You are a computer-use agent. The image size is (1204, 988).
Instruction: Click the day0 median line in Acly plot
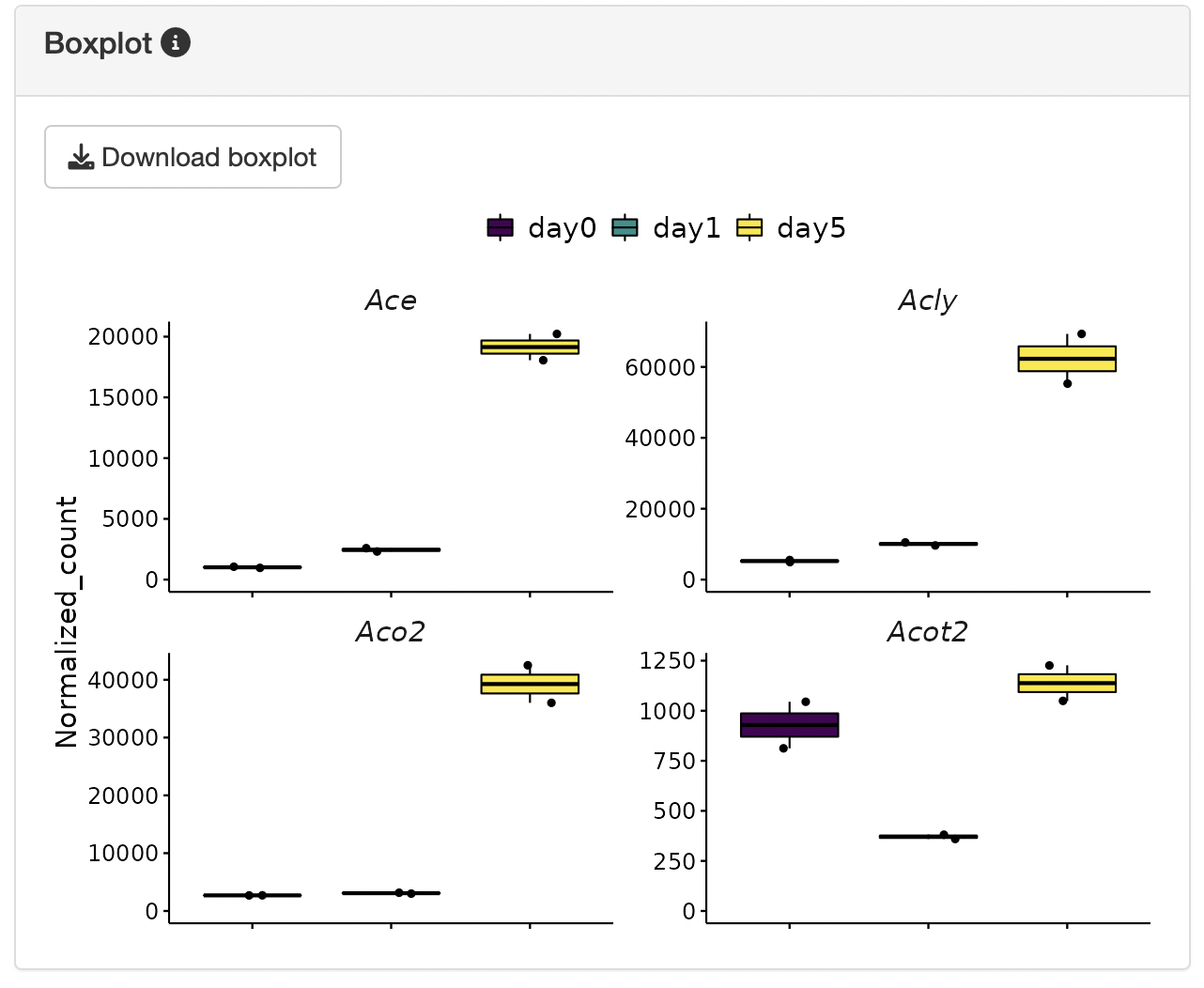789,561
